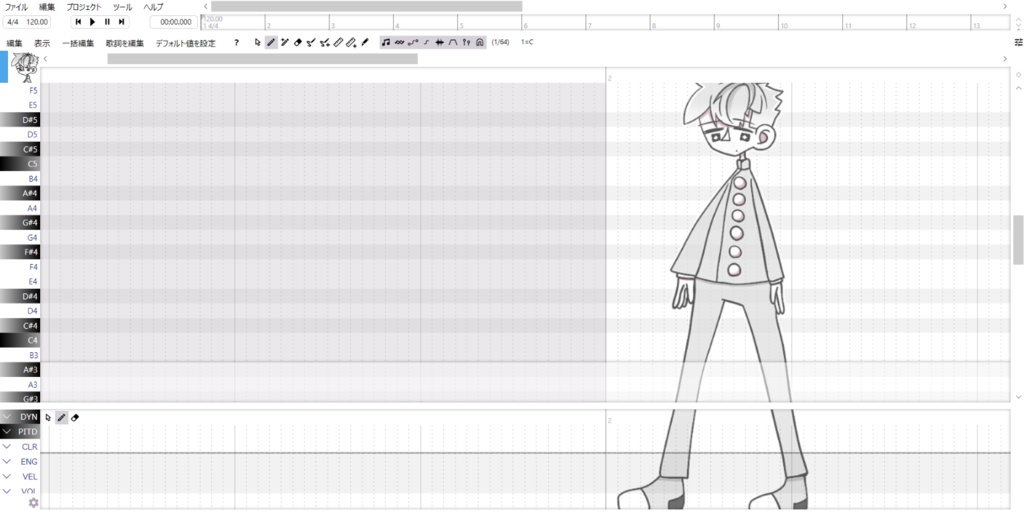Open the CLR row chevron dropdown
Screen dimensions: 1024x516
pos(7,447)
